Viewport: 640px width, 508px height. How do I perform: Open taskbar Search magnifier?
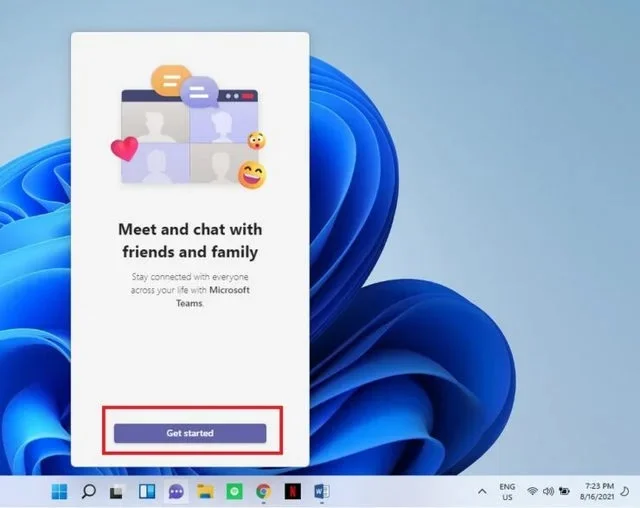coord(89,491)
